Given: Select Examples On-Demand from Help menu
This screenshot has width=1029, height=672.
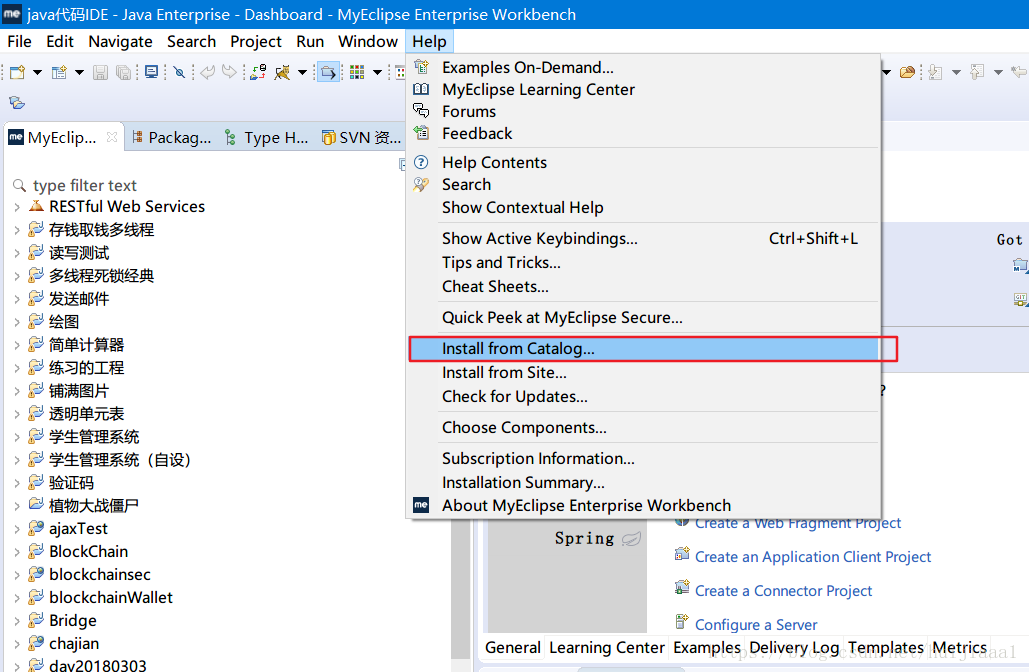Looking at the screenshot, I should pyautogui.click(x=643, y=68).
